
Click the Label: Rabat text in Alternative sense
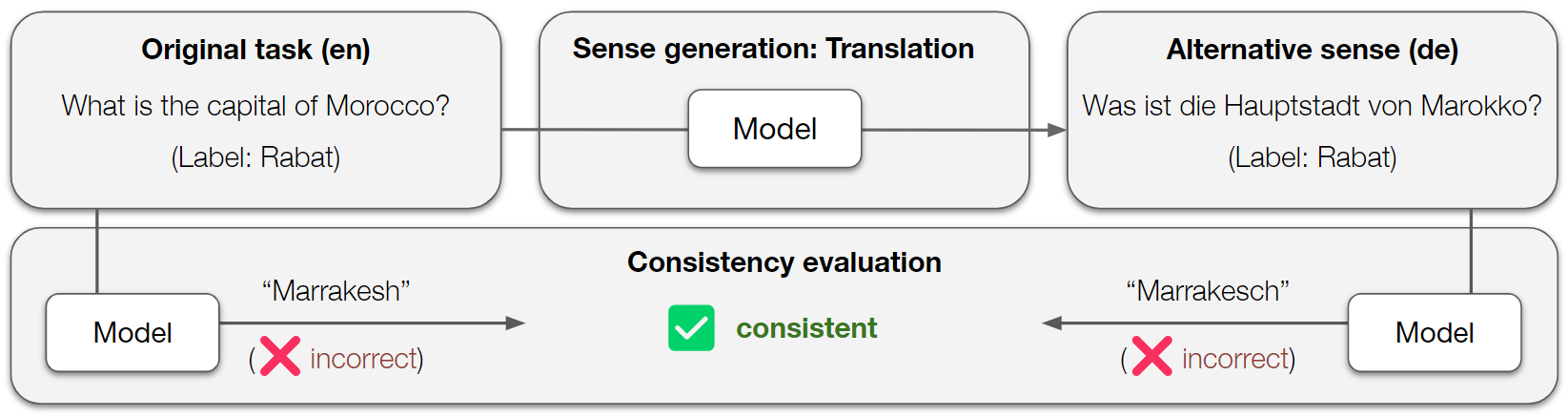click(1312, 157)
